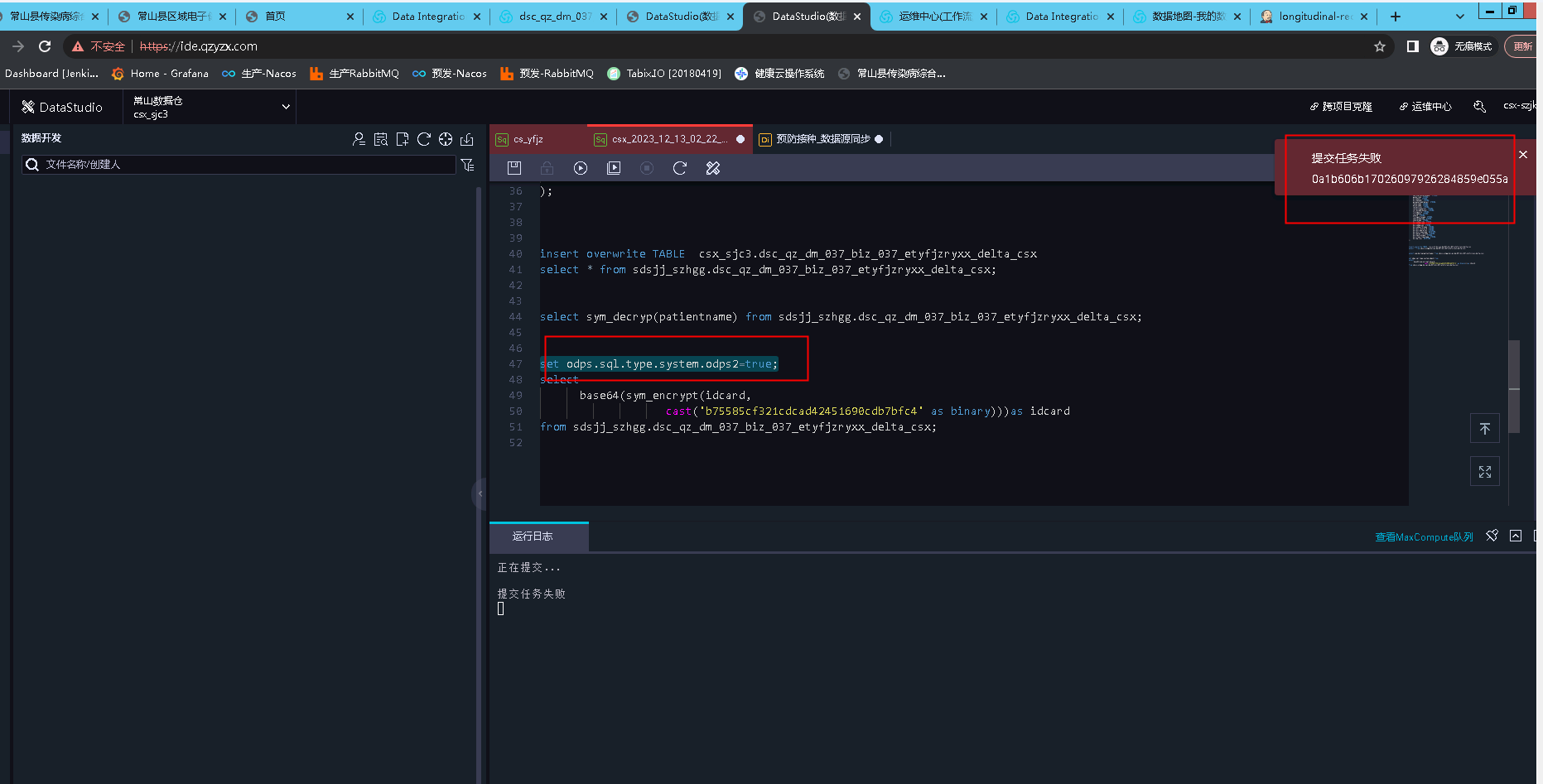Click the format code icon
Viewport: 1543px width, 784px height.
713,168
